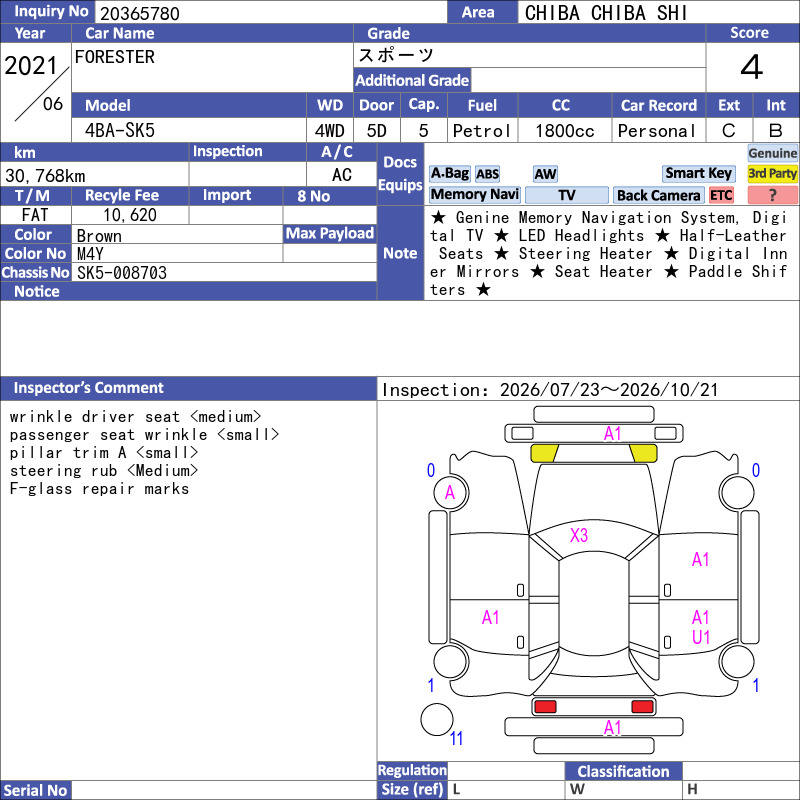Click the red ETC badge
Image resolution: width=800 pixels, height=800 pixels.
(x=721, y=195)
